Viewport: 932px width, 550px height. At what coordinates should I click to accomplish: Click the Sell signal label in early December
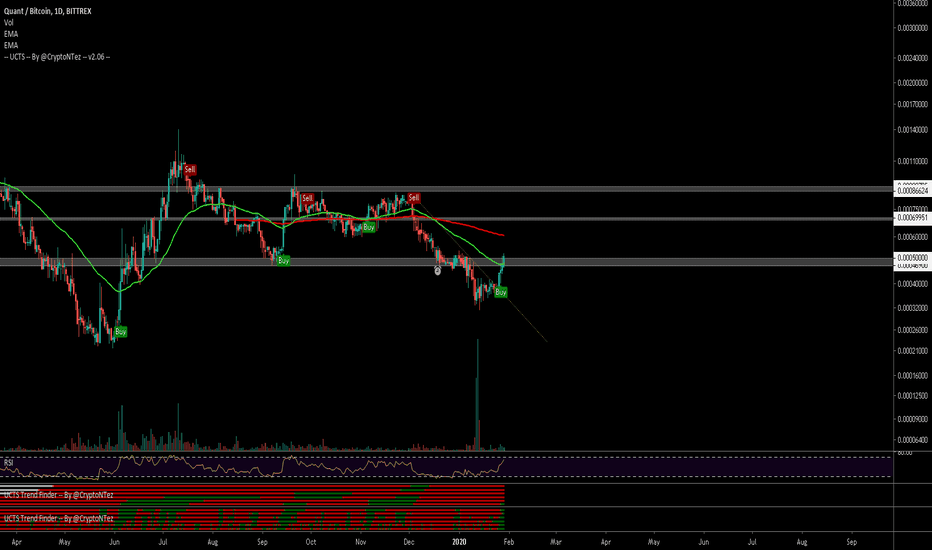tap(414, 197)
